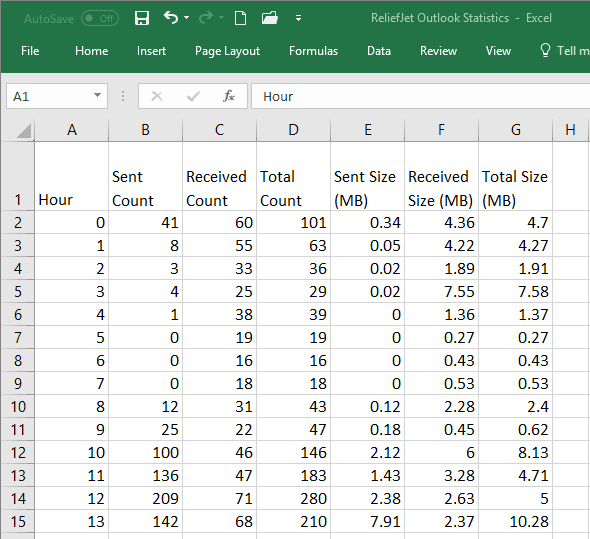Switch to the Formulas ribbon tab
The height and width of the screenshot is (539, 590).
pos(313,51)
